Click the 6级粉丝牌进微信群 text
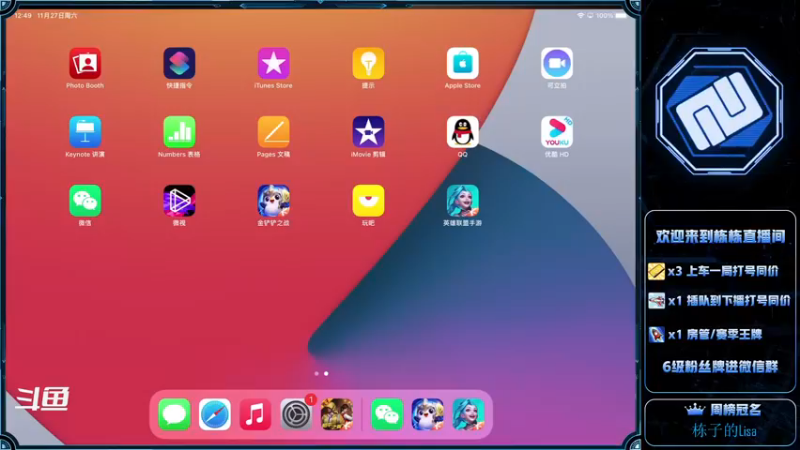 coord(720,367)
